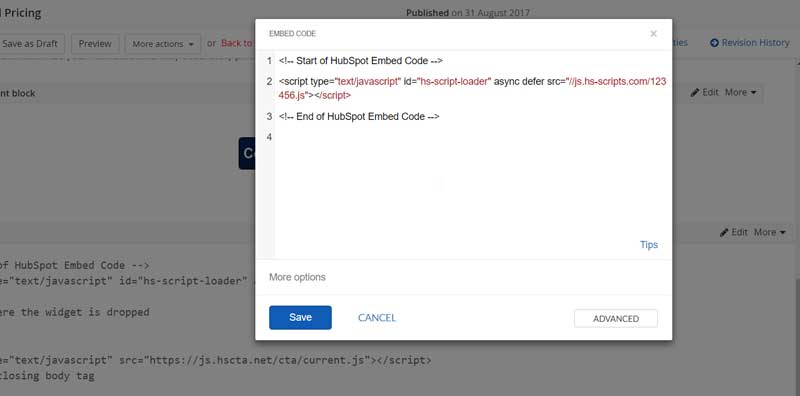Viewport: 800px width, 396px height.
Task: Expand More options section
Action: (x=297, y=277)
